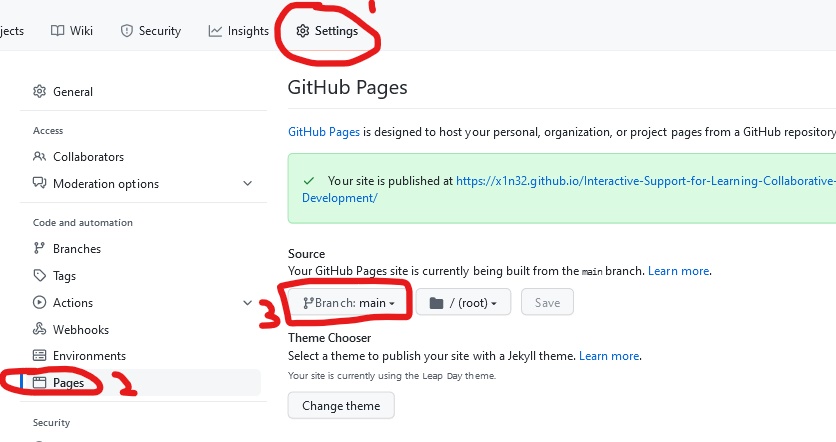836x442 pixels.
Task: Click the Environments server icon
Action: [39, 355]
